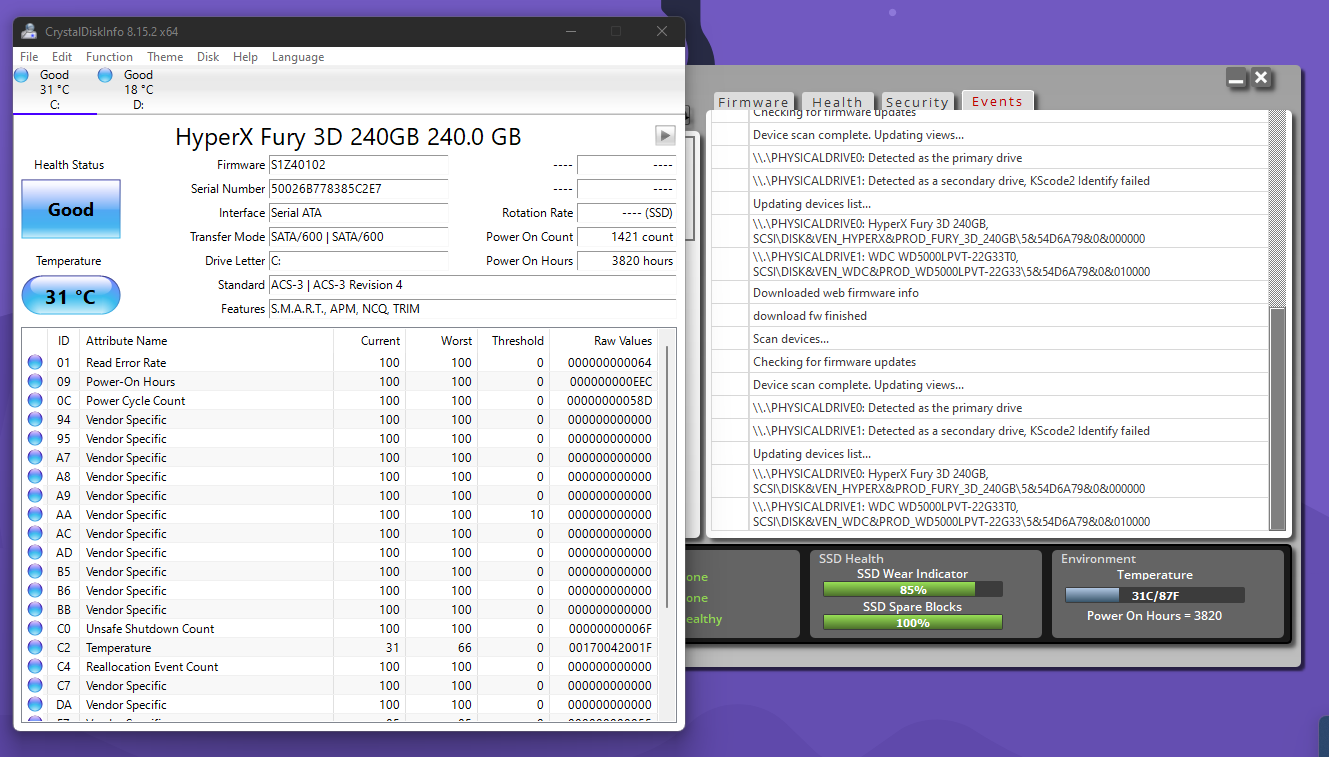Click the Drive Letter field
Screen dimensions: 1329x757
[x=358, y=261]
